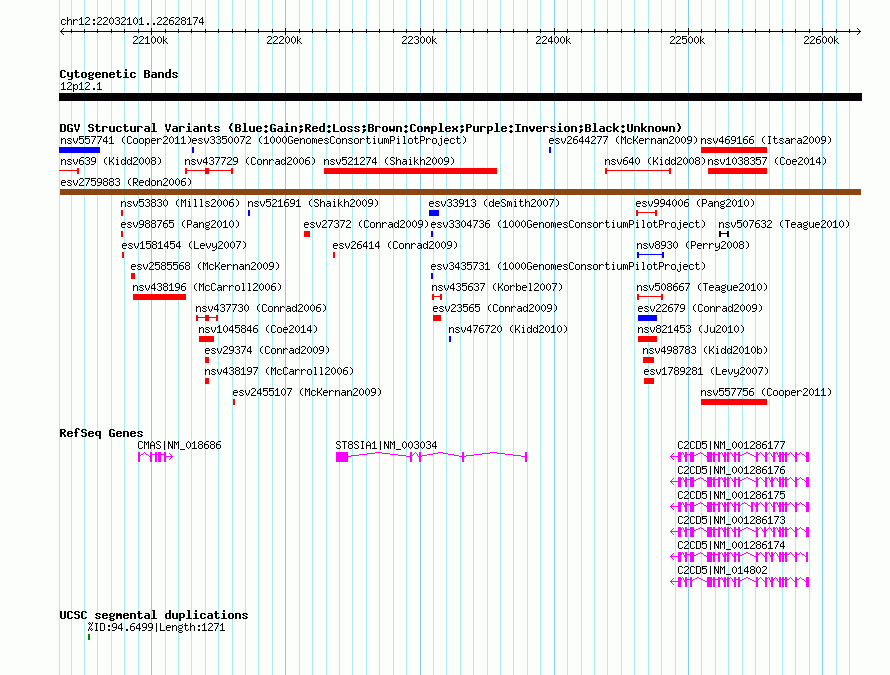The height and width of the screenshot is (675, 890).
Task: Click esv988765 (Pang2010) label
Action: [180, 224]
